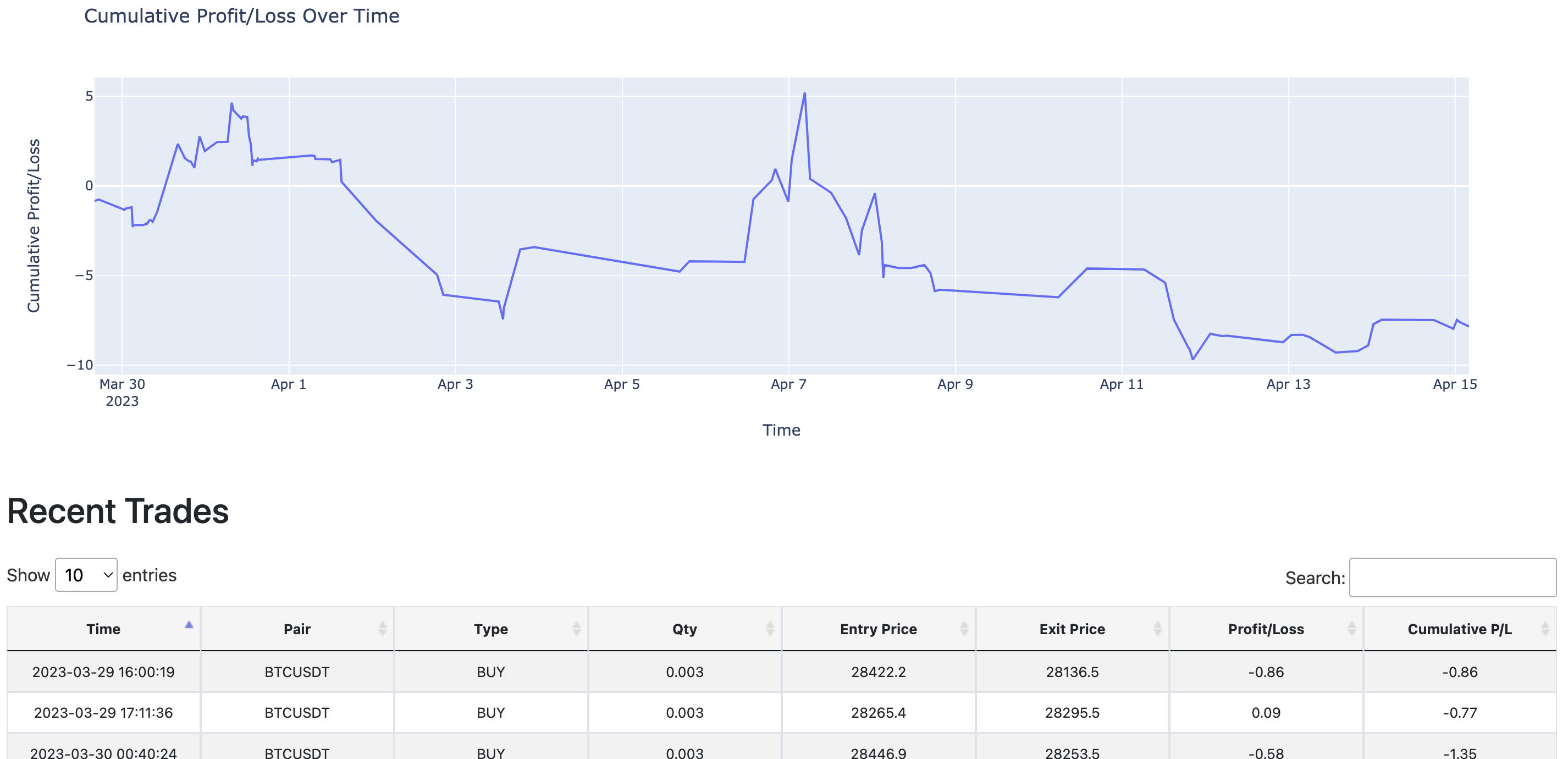The height and width of the screenshot is (759, 1568).
Task: Toggle sort order on the Qty column
Action: click(684, 629)
